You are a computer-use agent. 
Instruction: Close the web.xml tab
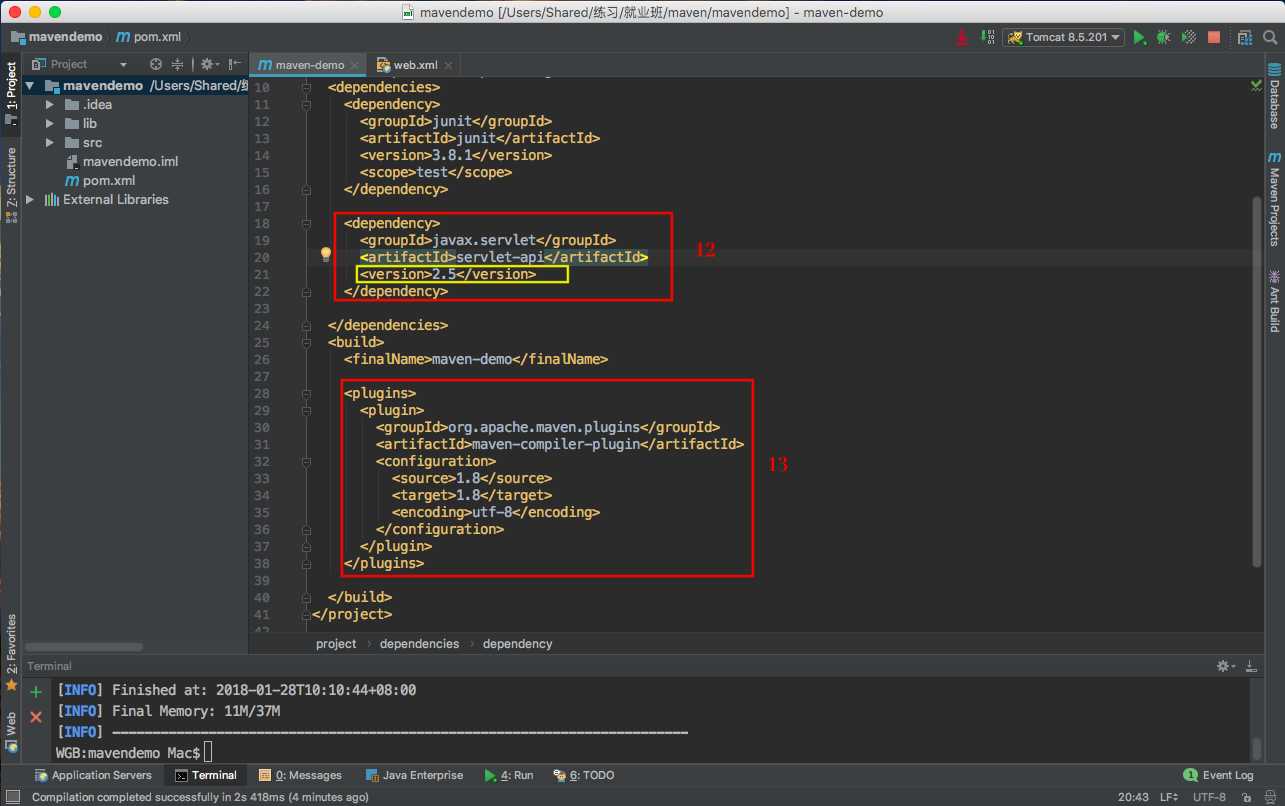[449, 65]
